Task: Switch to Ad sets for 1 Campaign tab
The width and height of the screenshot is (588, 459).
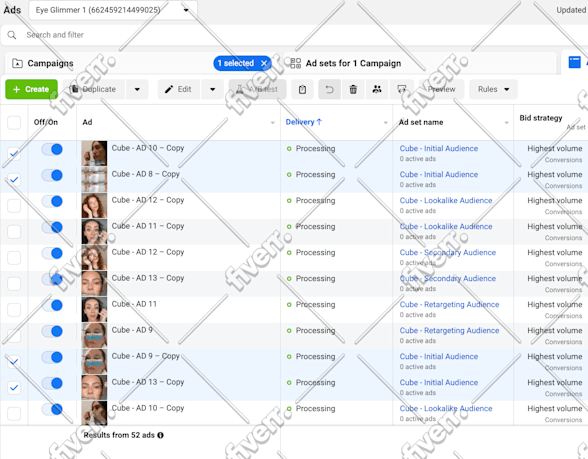Action: tap(353, 63)
